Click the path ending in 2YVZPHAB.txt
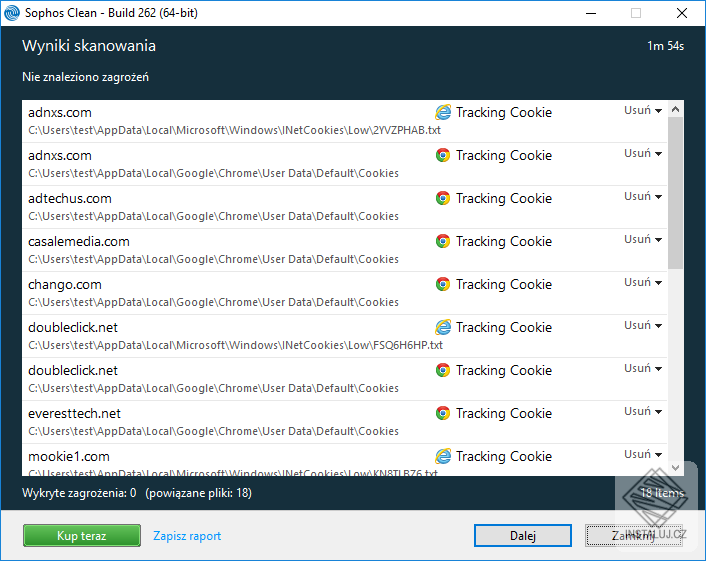This screenshot has height=561, width=706. (235, 130)
